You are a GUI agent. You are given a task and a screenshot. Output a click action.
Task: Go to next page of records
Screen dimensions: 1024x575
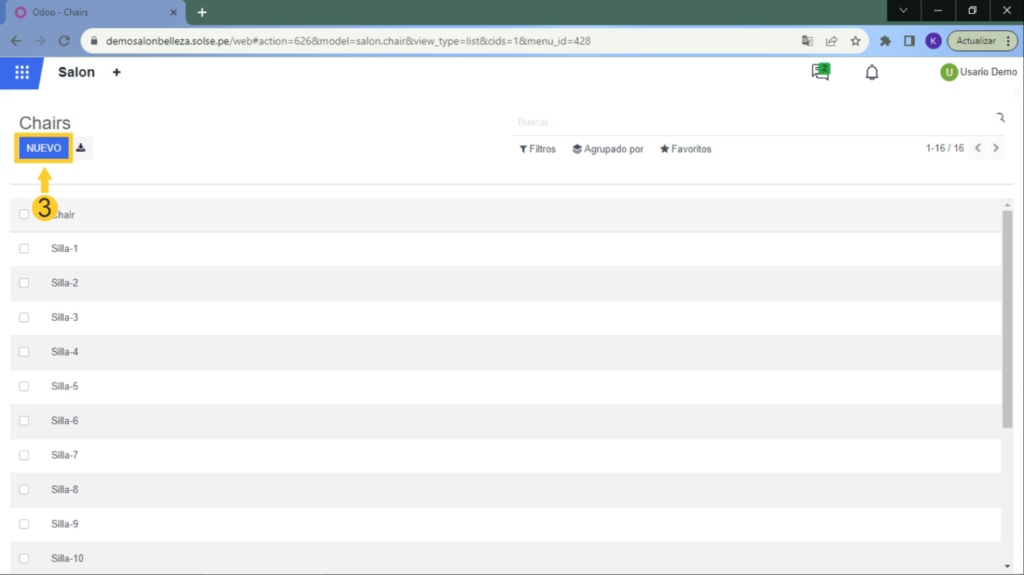tap(995, 148)
